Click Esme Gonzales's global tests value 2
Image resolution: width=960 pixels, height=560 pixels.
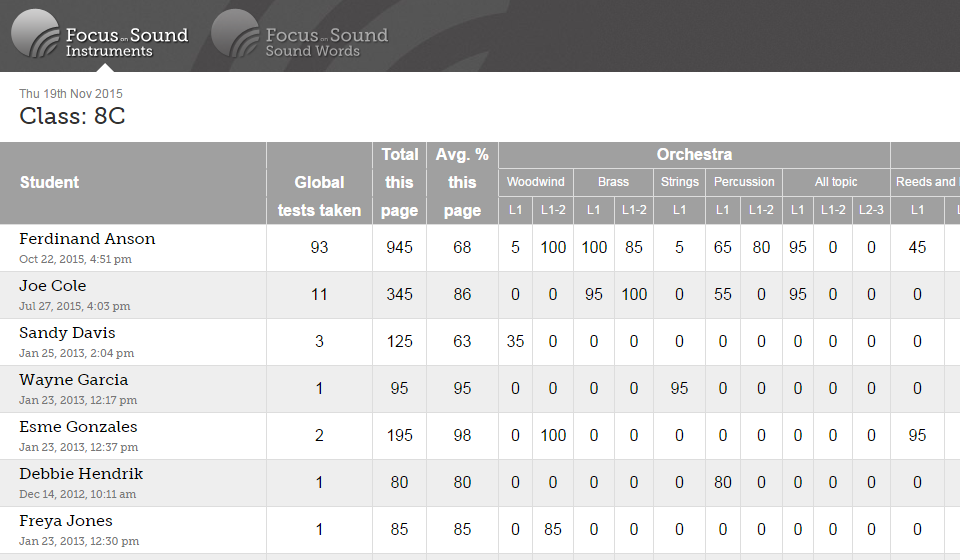[319, 436]
